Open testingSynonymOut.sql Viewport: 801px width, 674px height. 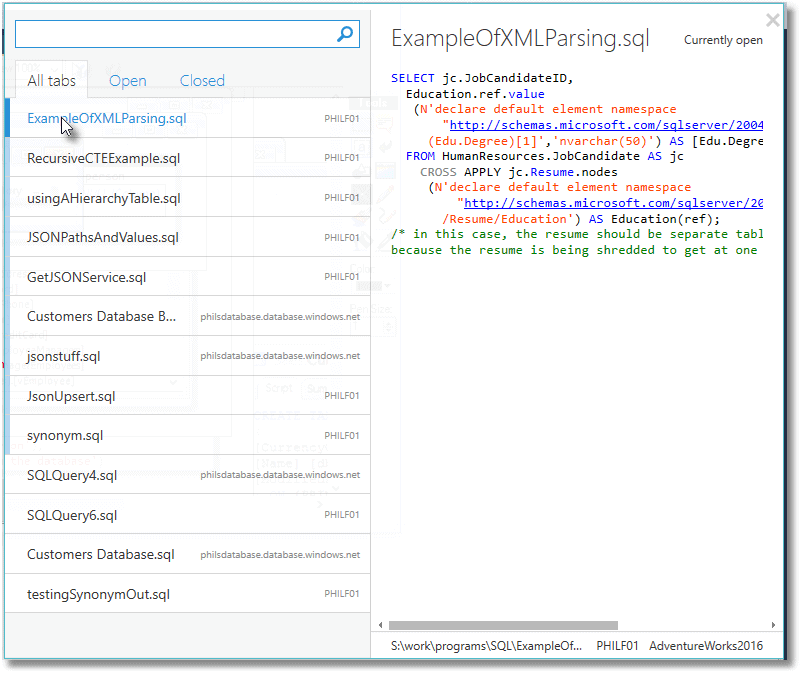pyautogui.click(x=98, y=594)
